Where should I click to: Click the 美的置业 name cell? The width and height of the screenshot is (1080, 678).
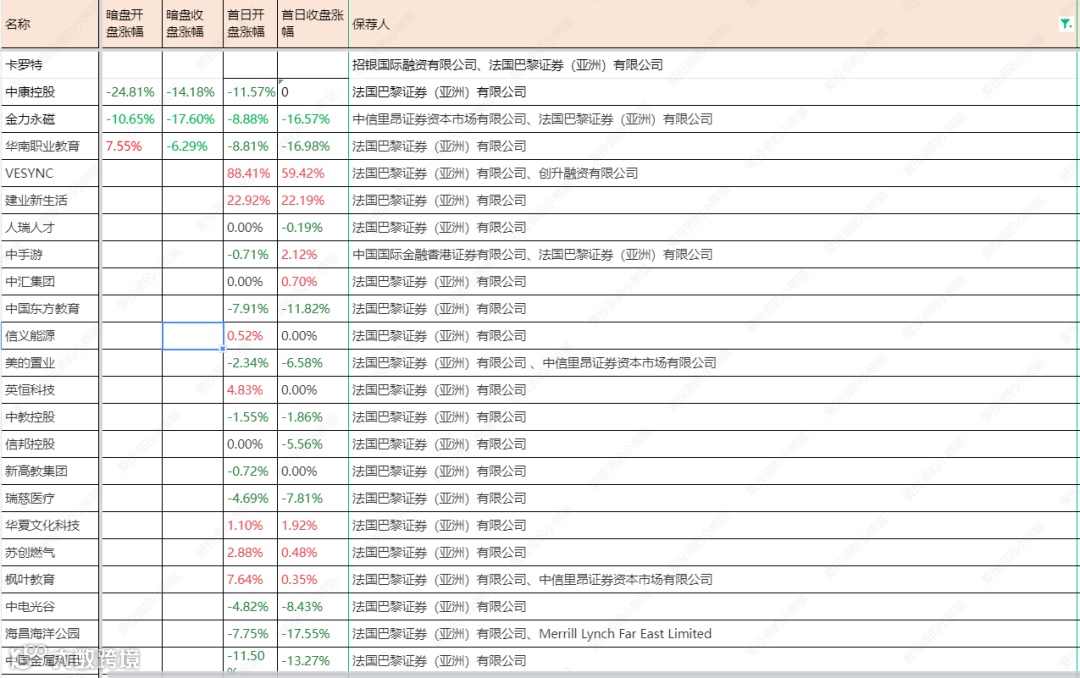click(x=50, y=363)
